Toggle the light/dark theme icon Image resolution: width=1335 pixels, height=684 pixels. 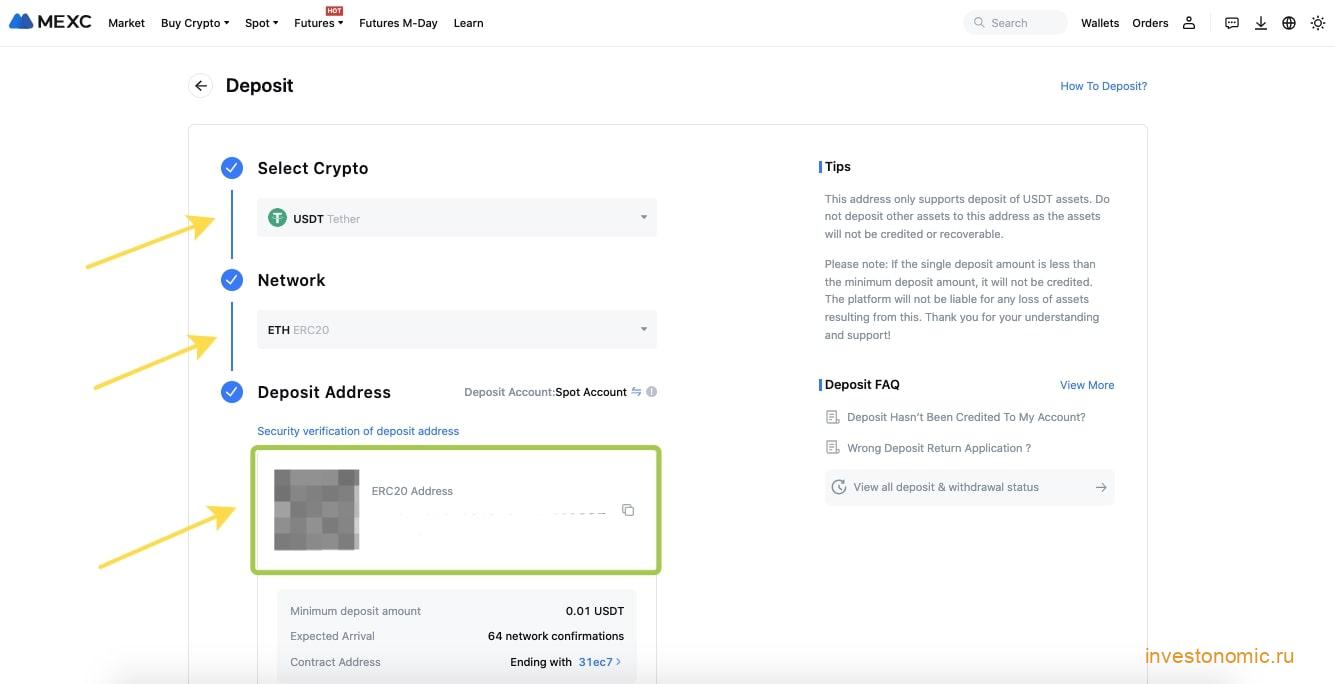(1317, 23)
